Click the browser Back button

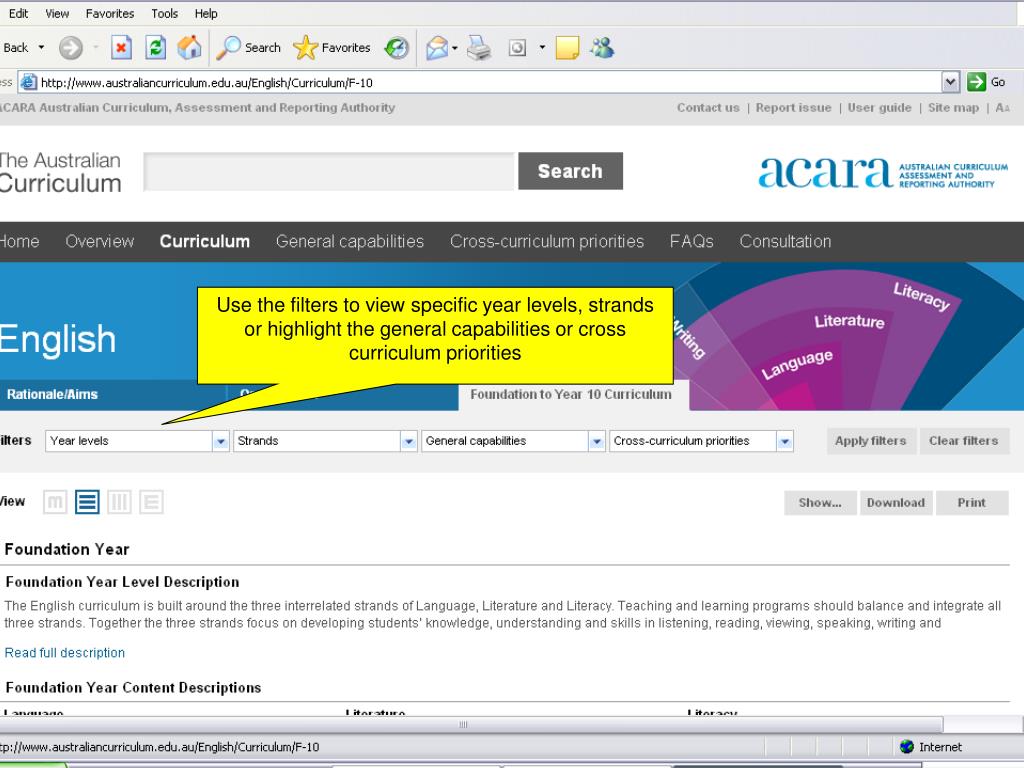pos(15,48)
